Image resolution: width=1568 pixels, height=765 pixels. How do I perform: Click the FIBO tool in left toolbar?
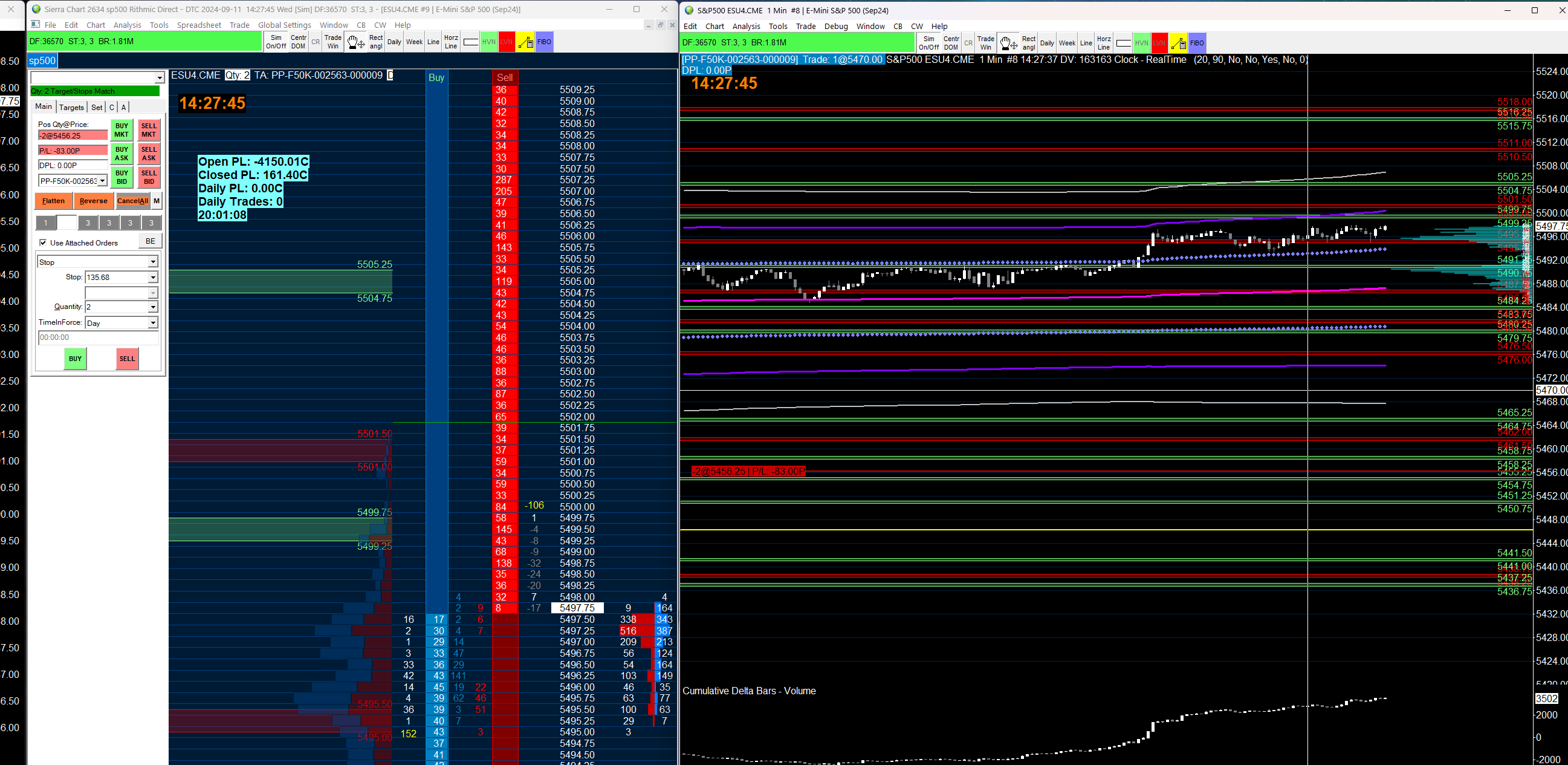tap(544, 42)
